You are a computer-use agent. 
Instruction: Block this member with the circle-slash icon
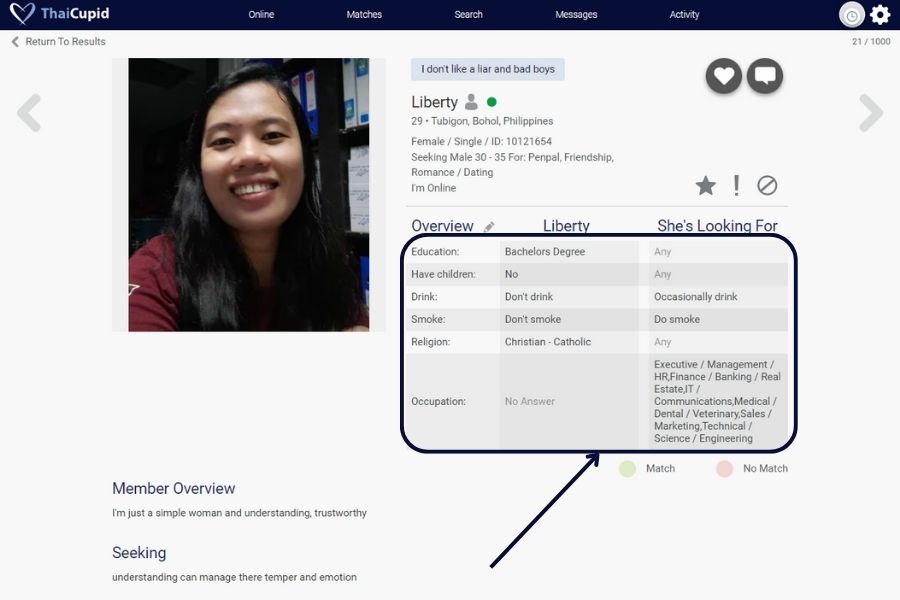pos(767,185)
